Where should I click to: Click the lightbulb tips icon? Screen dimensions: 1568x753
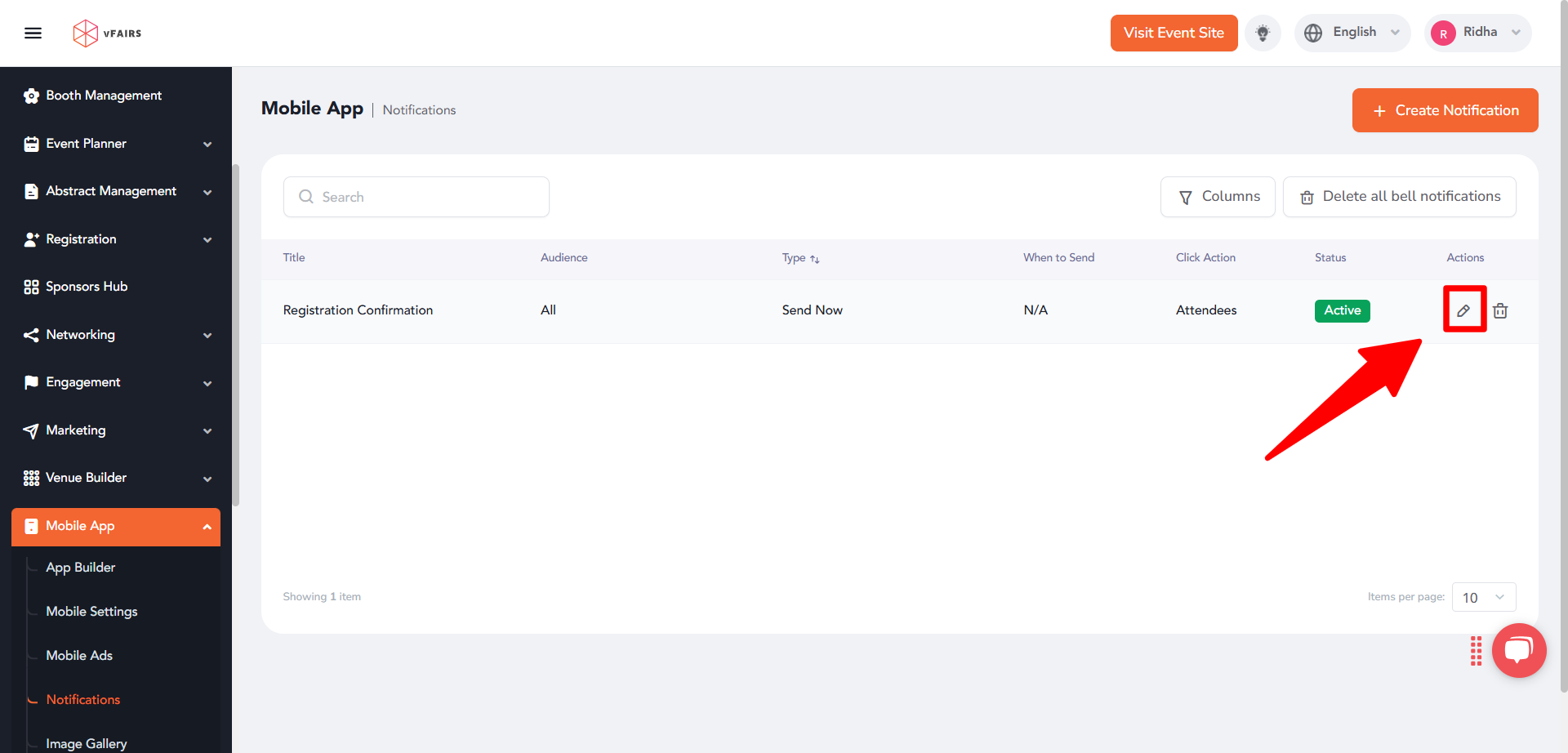[x=1263, y=33]
